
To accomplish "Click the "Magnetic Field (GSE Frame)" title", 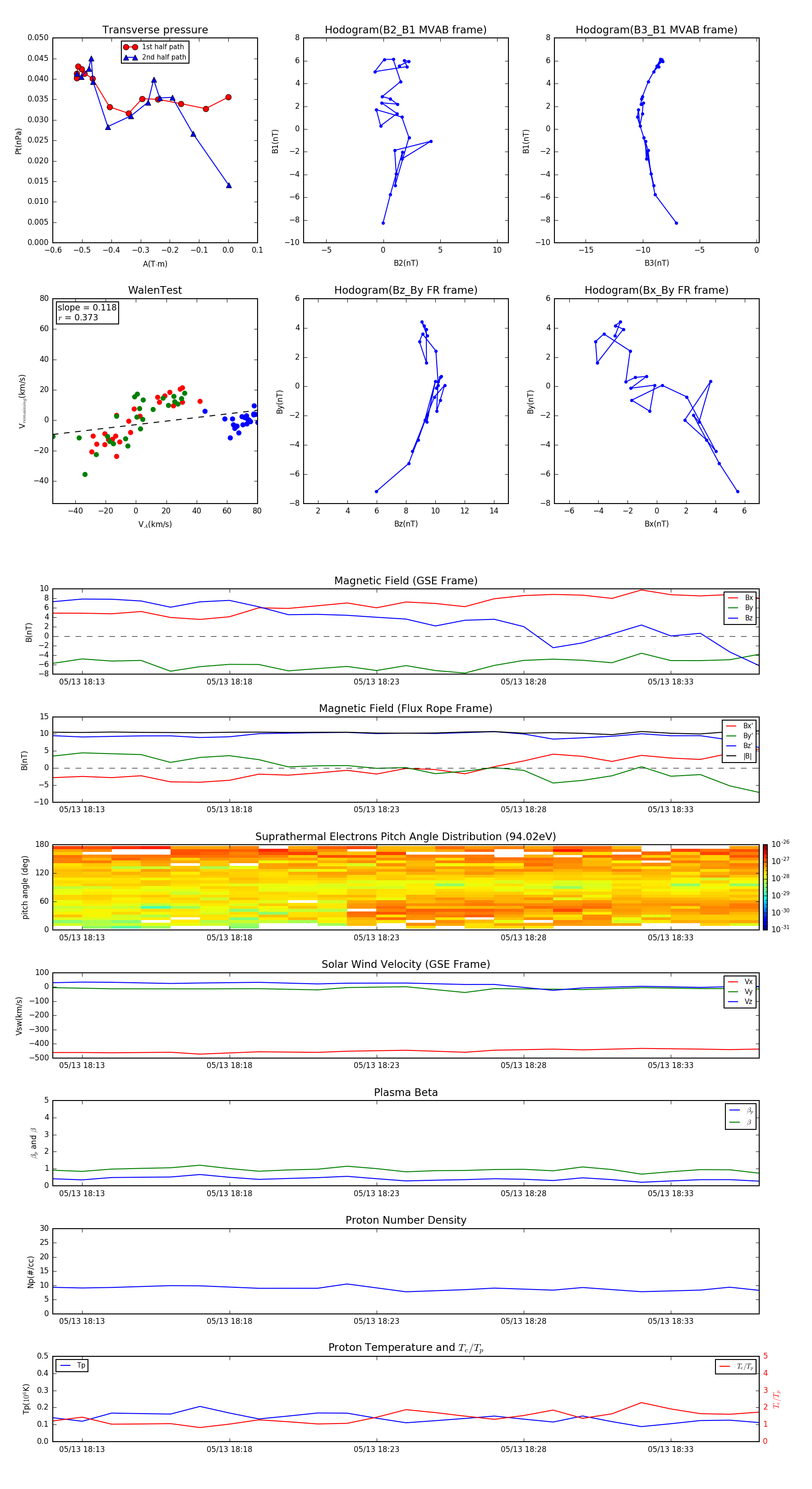I will click(406, 581).
